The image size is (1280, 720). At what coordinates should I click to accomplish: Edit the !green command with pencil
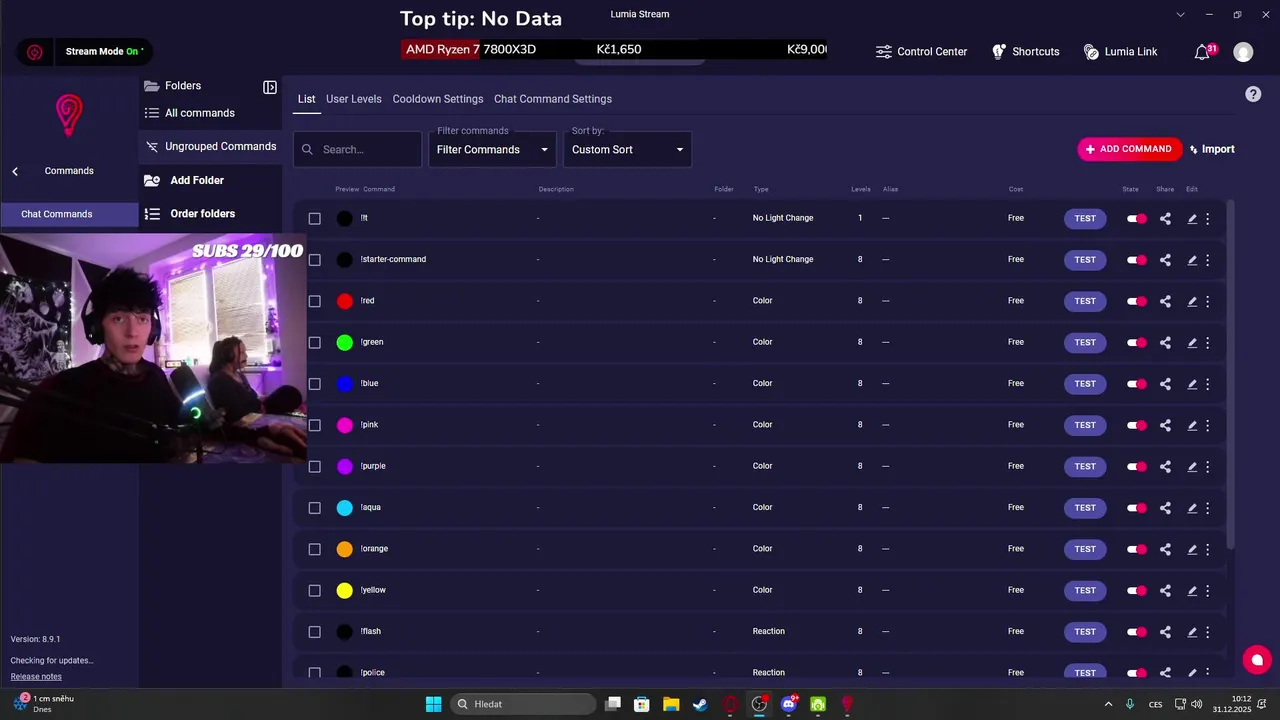(x=1192, y=343)
